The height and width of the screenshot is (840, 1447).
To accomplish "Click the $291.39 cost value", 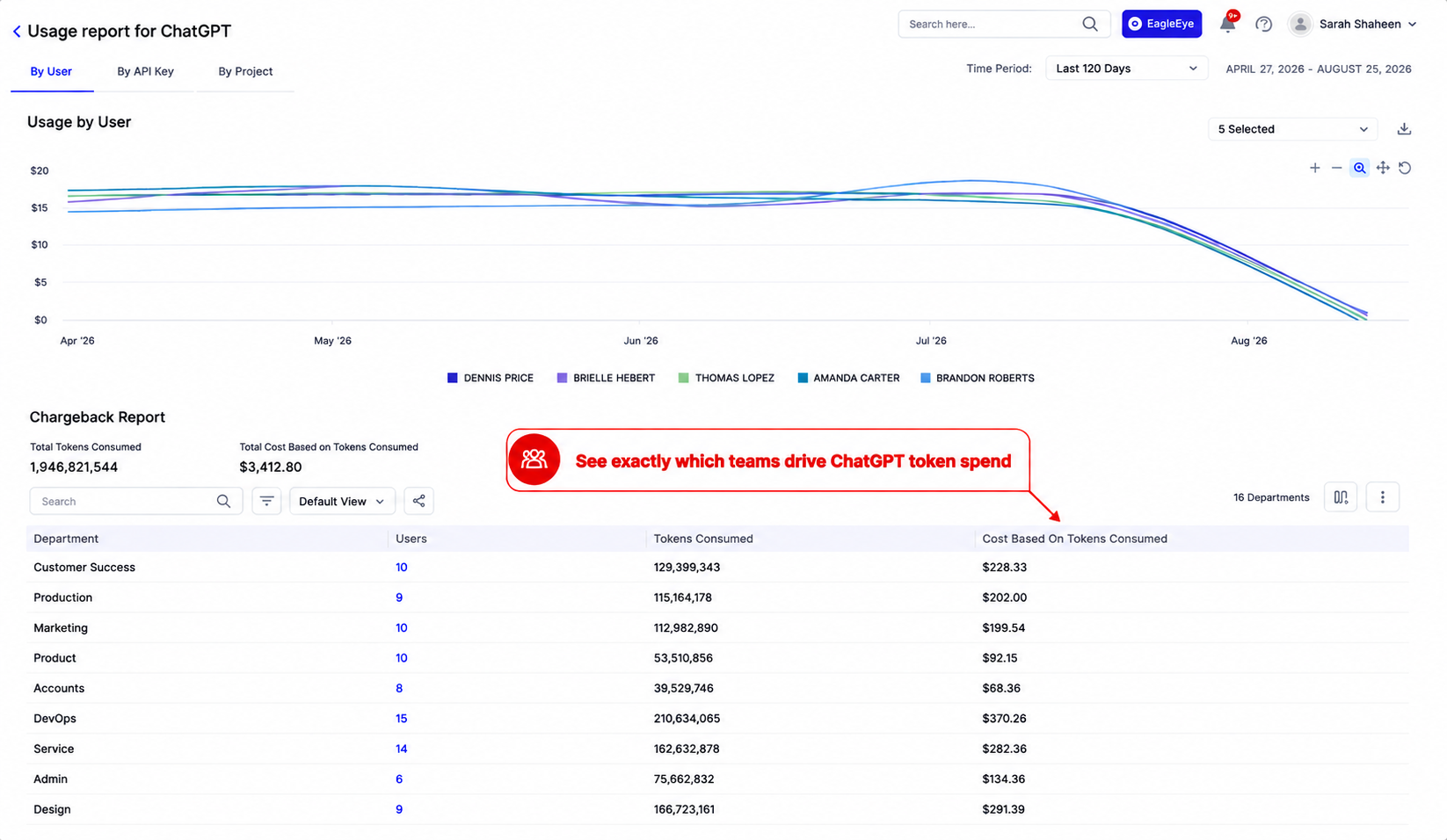I will coord(1003,810).
